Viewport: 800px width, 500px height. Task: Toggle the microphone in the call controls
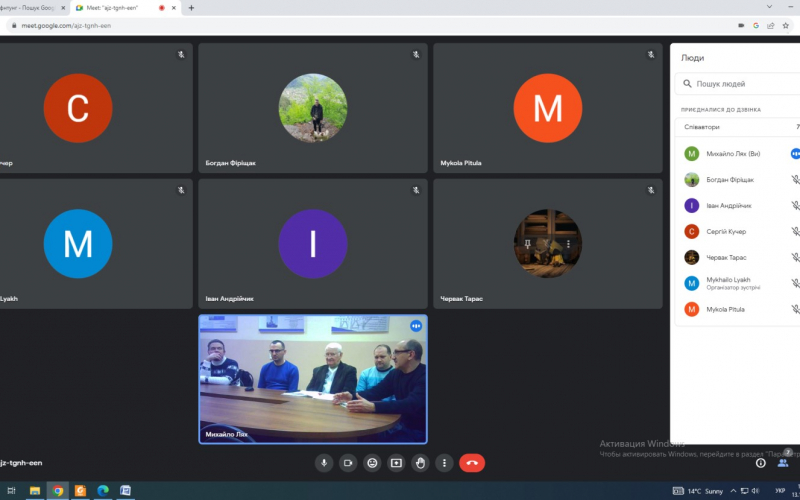[323, 463]
